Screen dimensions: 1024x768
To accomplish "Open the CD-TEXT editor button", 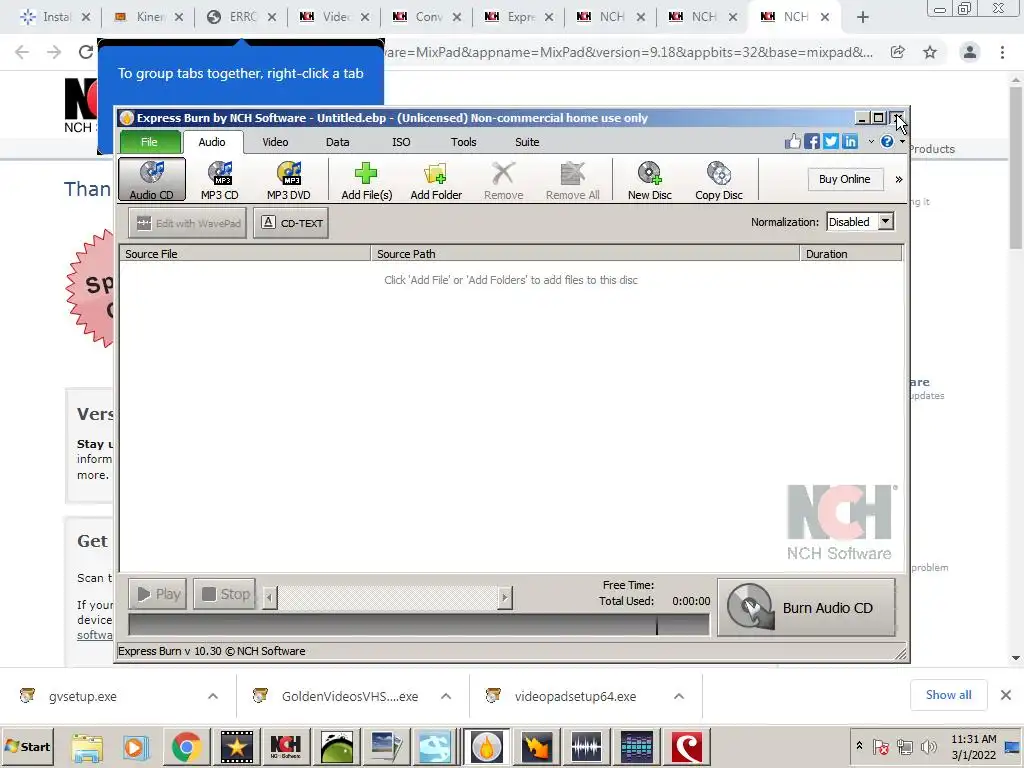I will pos(291,223).
